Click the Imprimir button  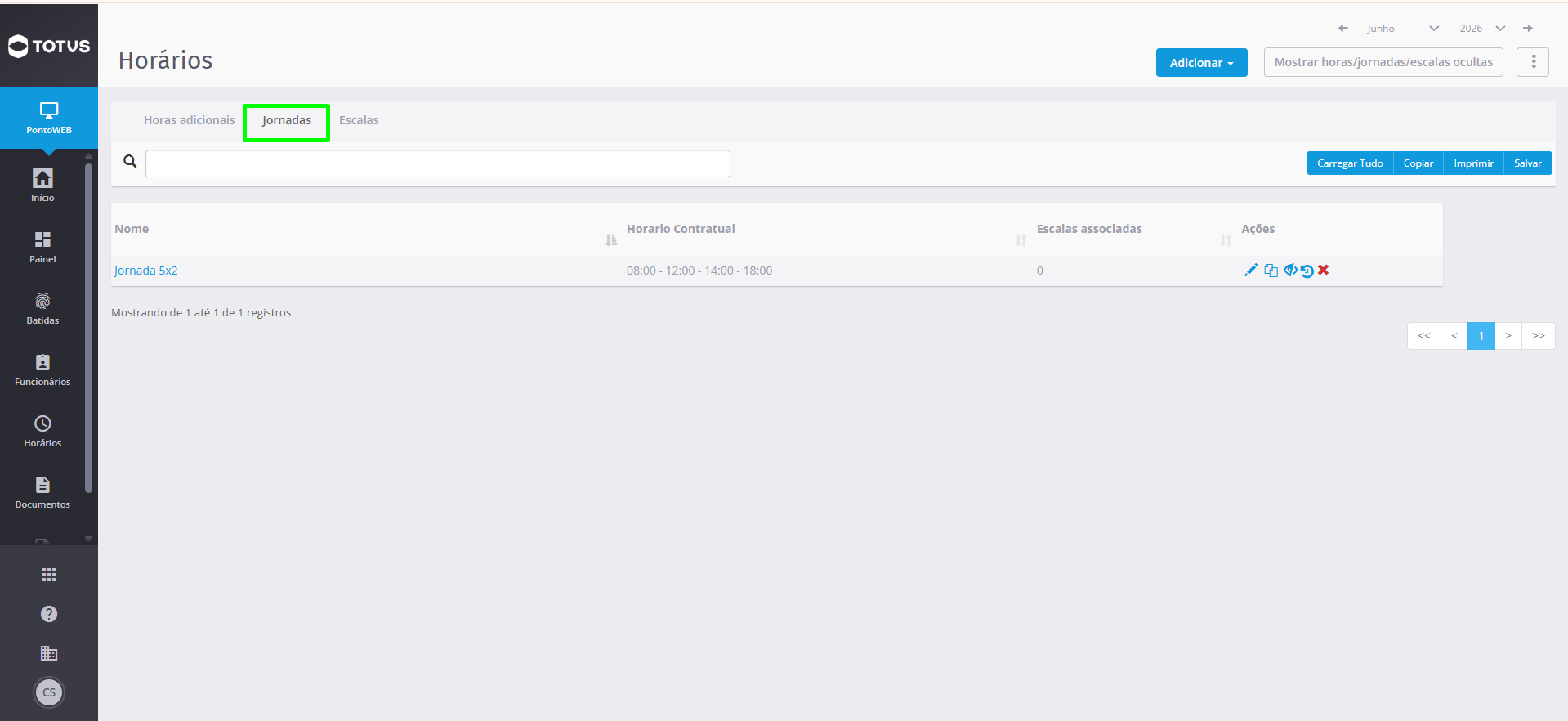[x=1473, y=163]
